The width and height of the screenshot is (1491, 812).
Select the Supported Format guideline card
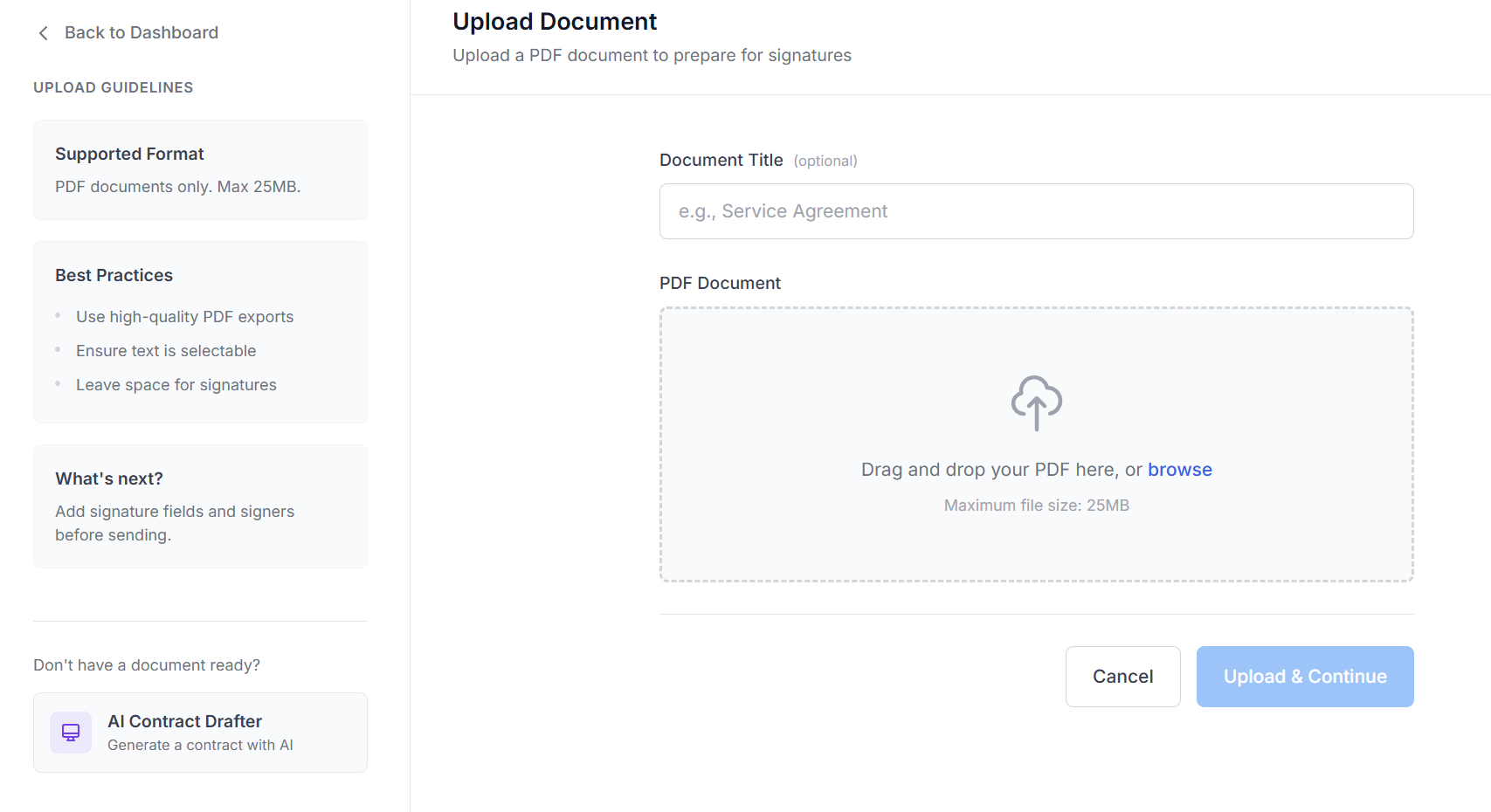200,169
